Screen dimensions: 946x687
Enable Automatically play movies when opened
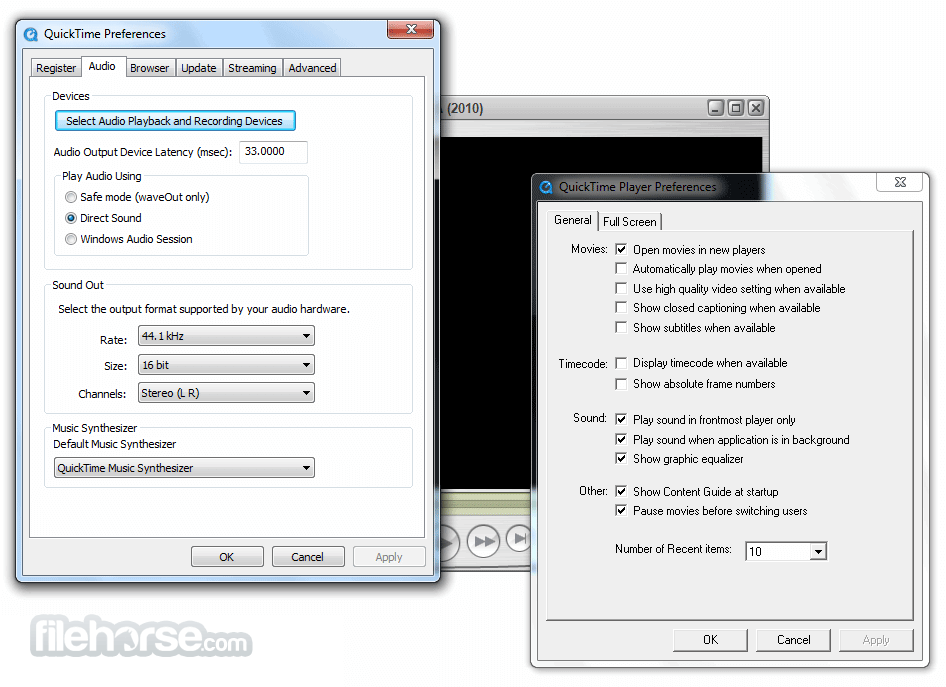(621, 268)
